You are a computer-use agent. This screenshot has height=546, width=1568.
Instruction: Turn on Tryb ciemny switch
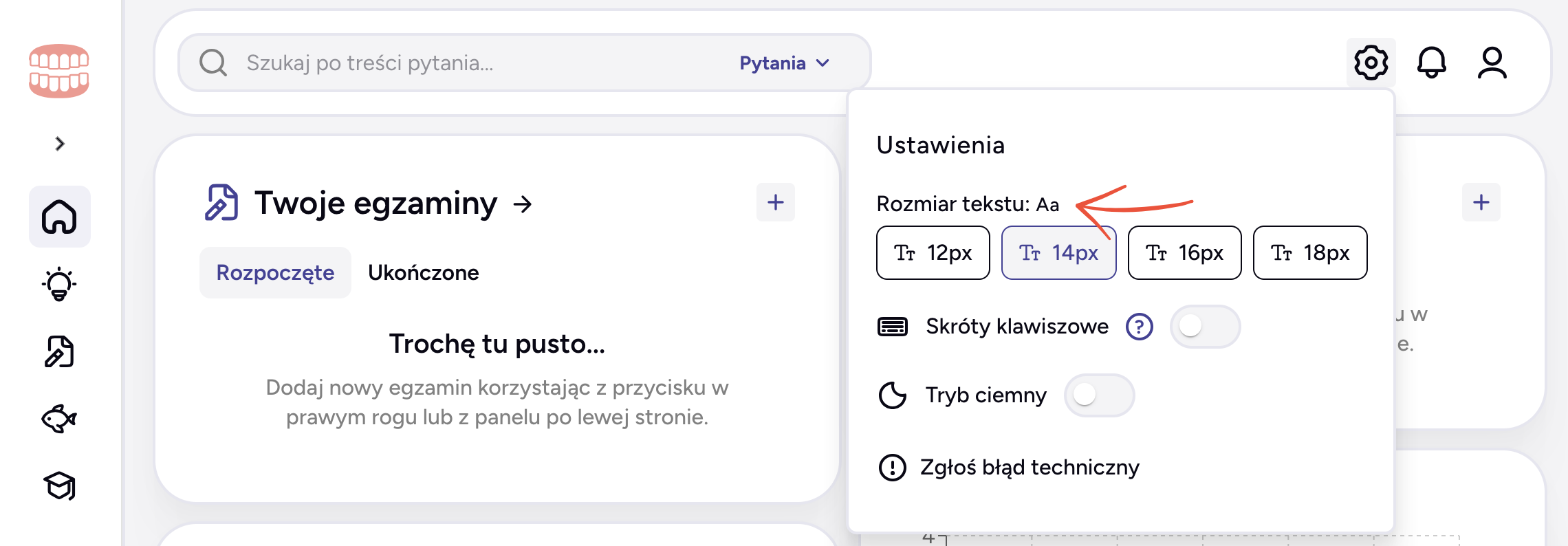coord(1099,395)
